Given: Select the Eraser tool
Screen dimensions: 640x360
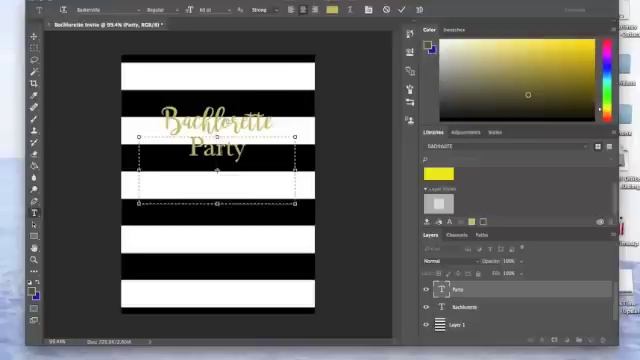Looking at the screenshot, I should coord(34,154).
